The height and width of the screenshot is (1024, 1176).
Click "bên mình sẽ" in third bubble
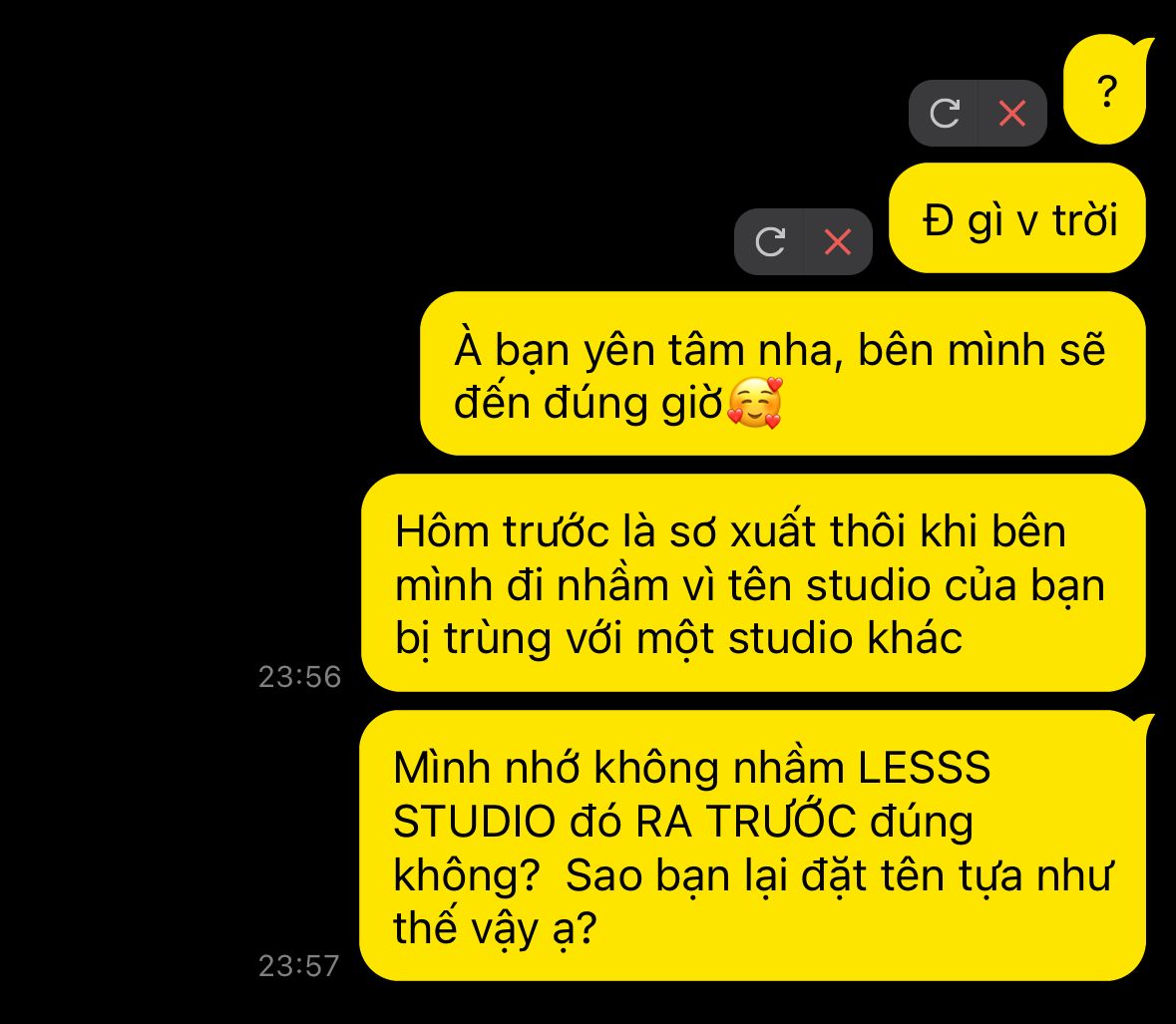pyautogui.click(x=981, y=350)
